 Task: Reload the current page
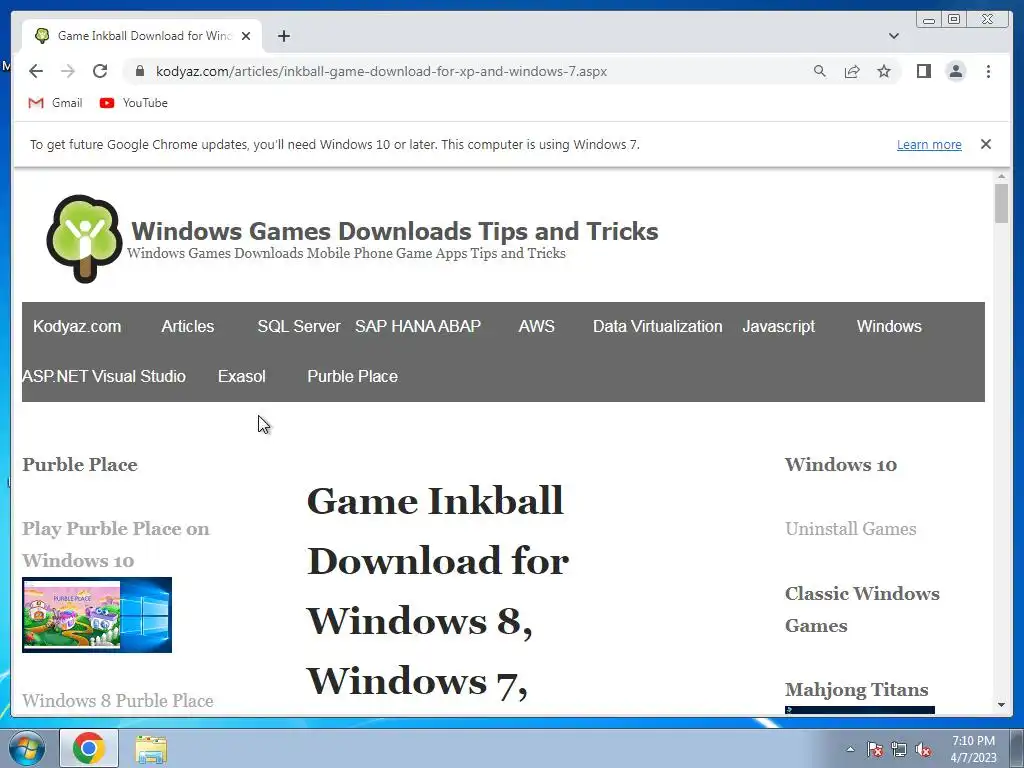100,71
